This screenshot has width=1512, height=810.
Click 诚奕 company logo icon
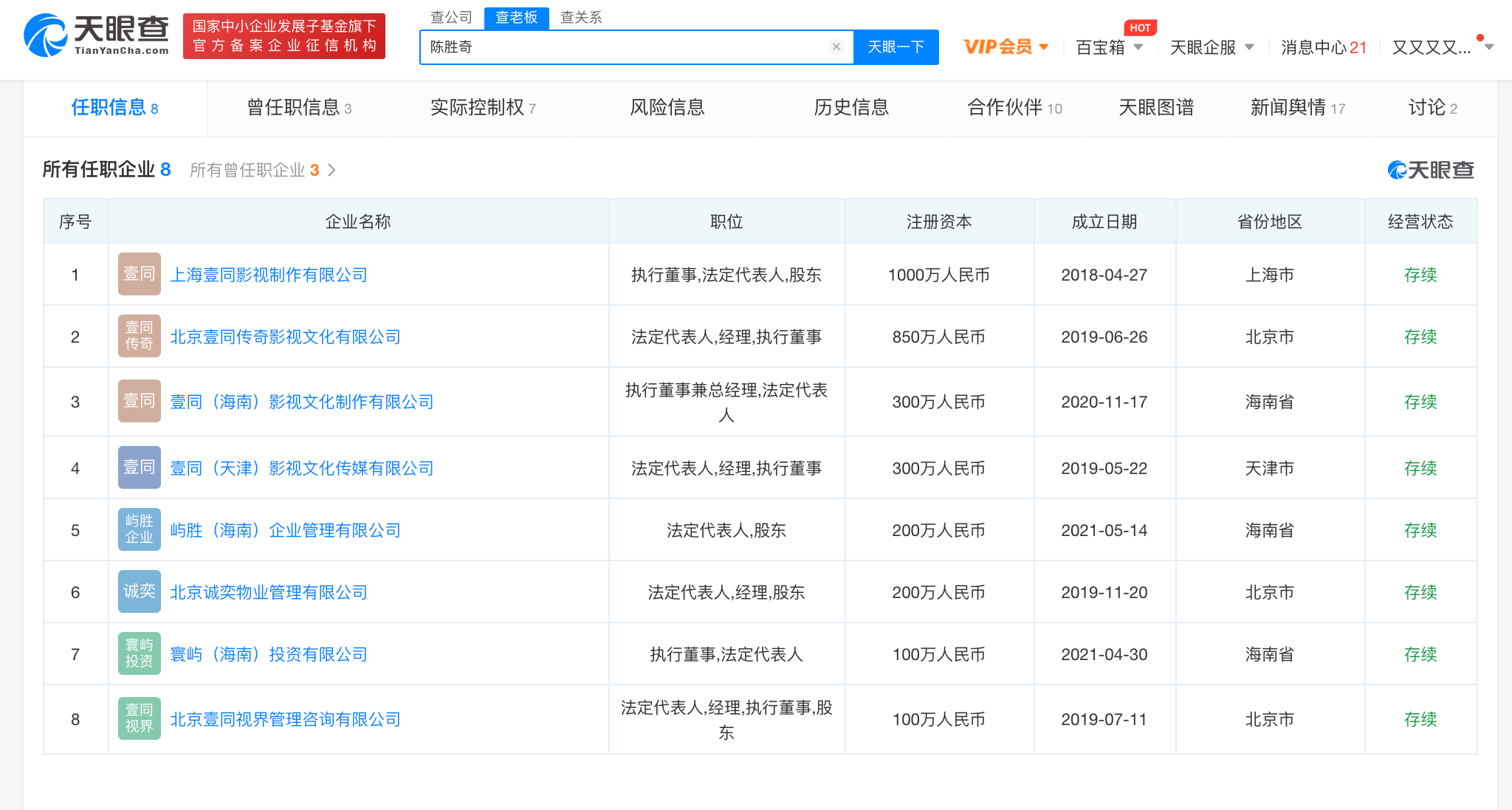[x=139, y=591]
